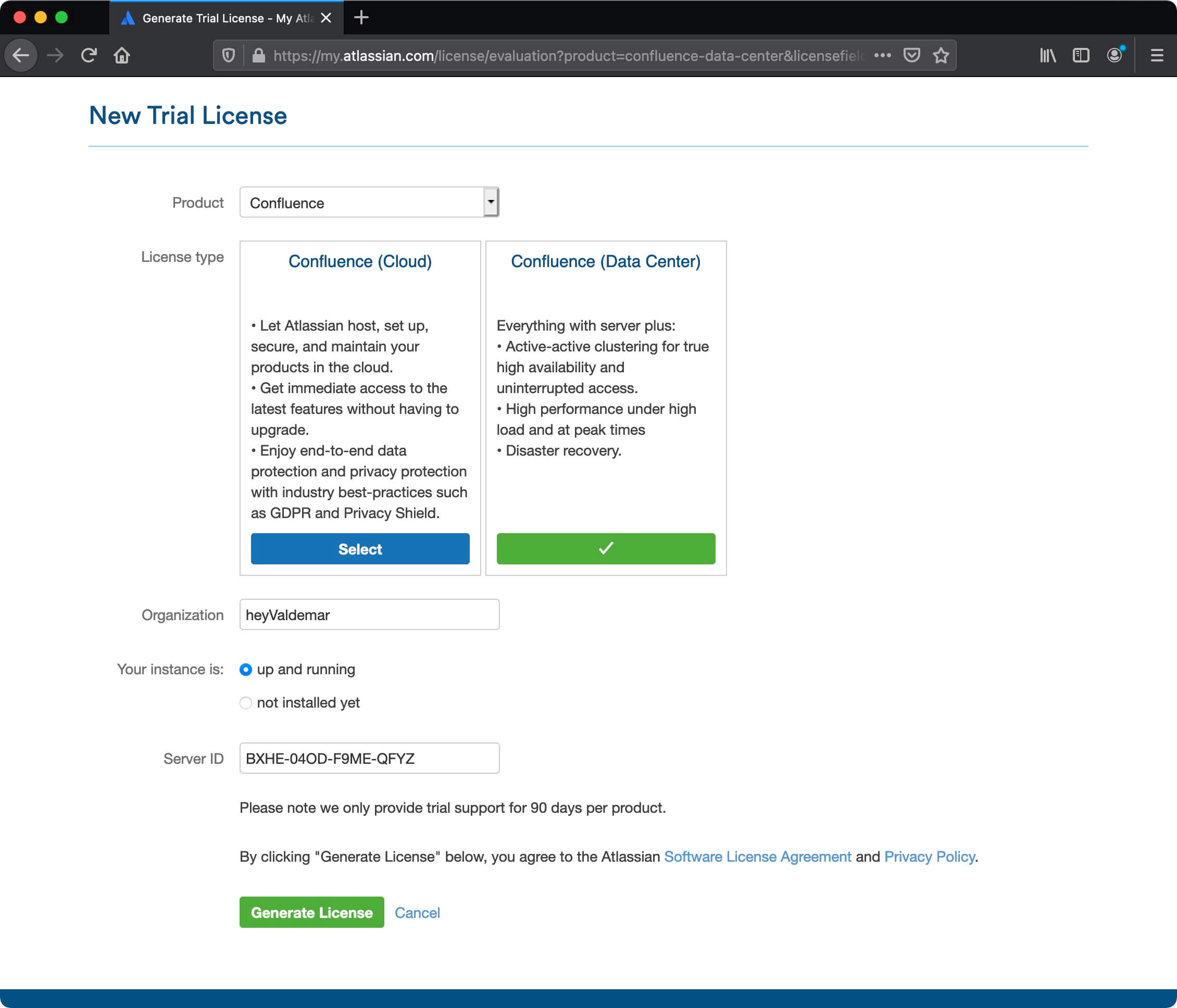Click the Organization input field
The image size is (1177, 1008).
(368, 614)
